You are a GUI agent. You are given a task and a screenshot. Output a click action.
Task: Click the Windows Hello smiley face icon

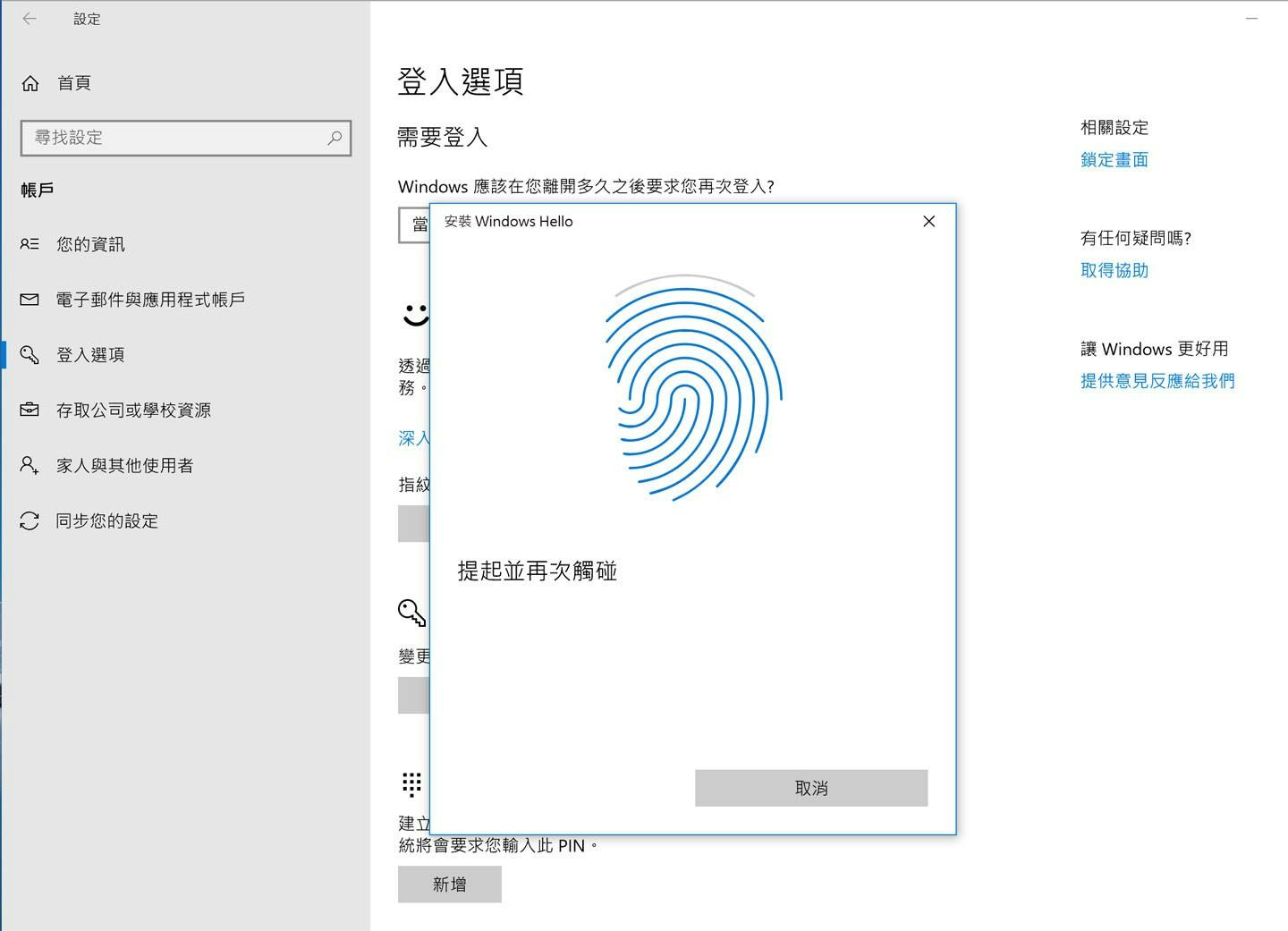coord(414,315)
